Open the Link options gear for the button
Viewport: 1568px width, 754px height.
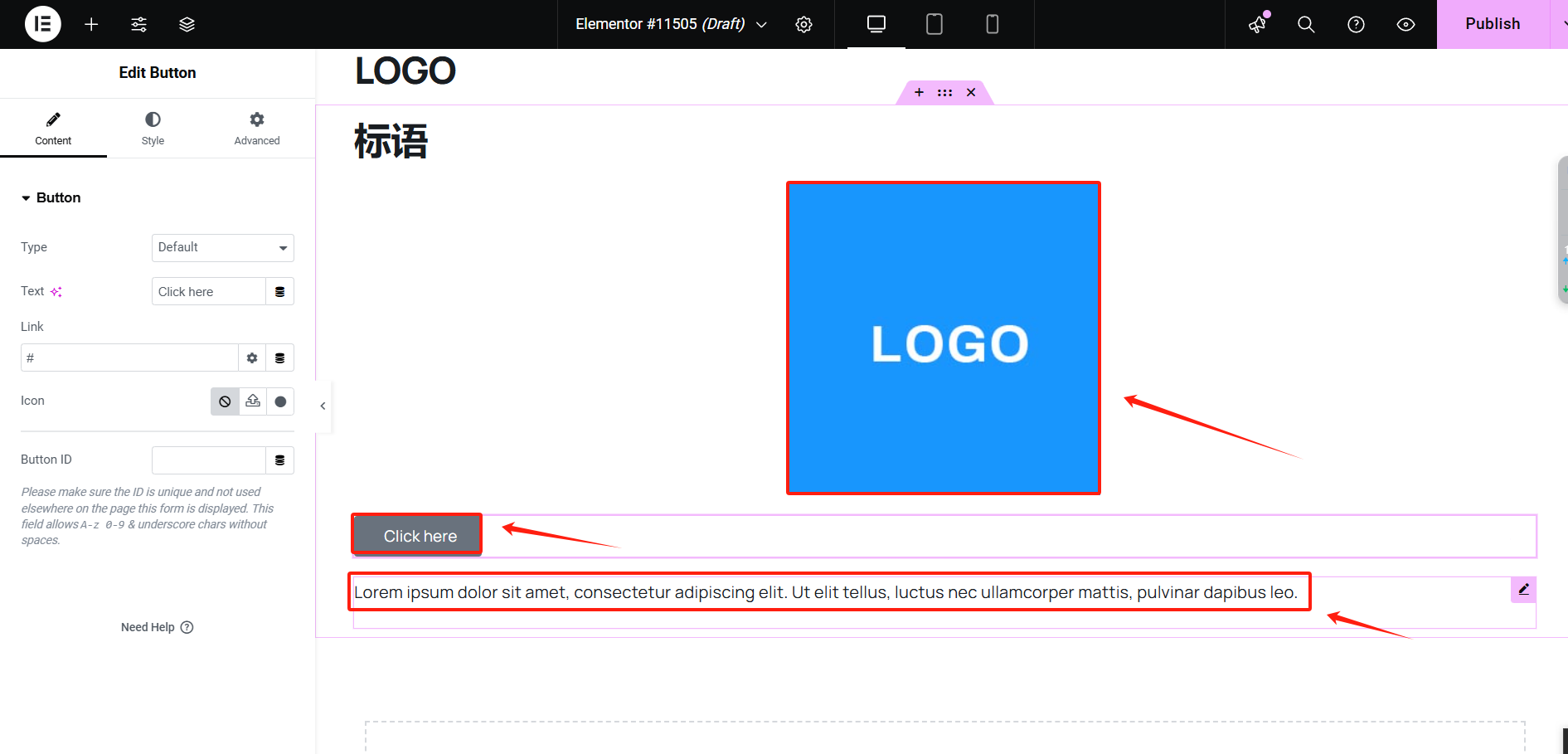(251, 358)
